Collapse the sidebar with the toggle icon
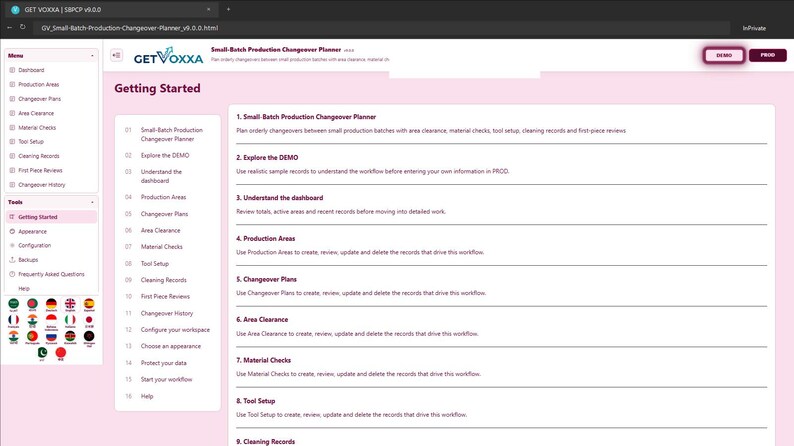 click(x=116, y=55)
